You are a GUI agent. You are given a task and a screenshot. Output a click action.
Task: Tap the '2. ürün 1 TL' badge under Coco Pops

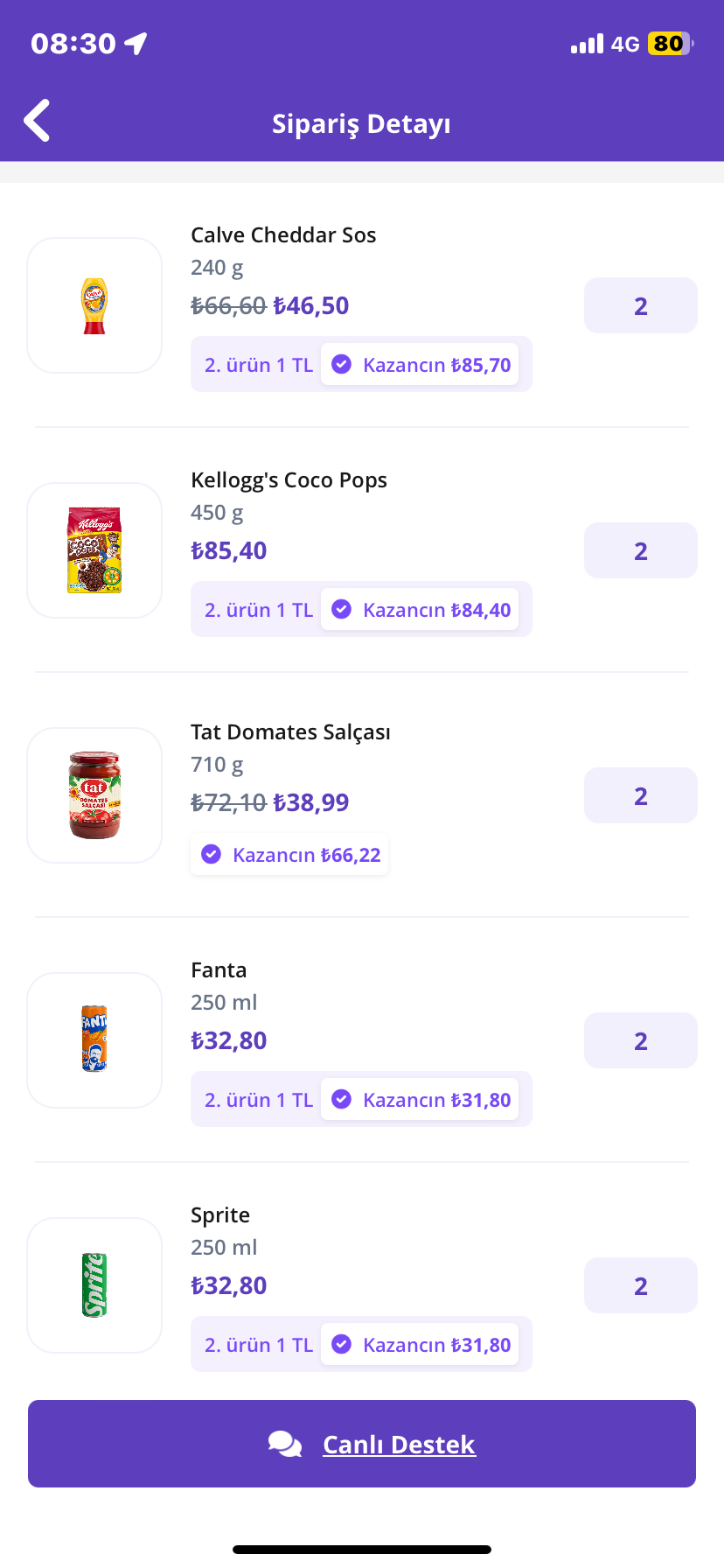coord(259,610)
